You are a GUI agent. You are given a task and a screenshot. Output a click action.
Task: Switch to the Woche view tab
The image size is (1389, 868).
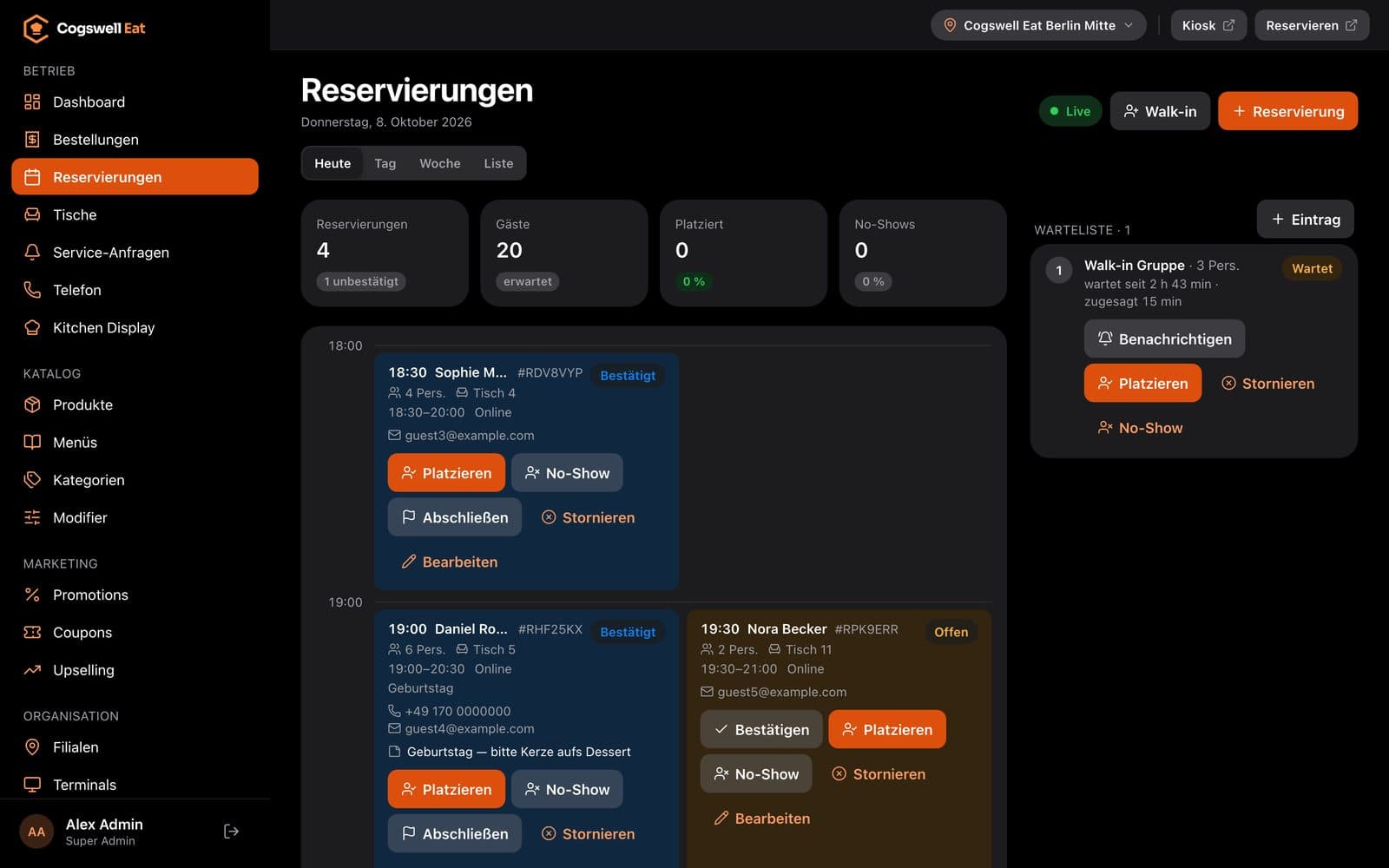440,163
